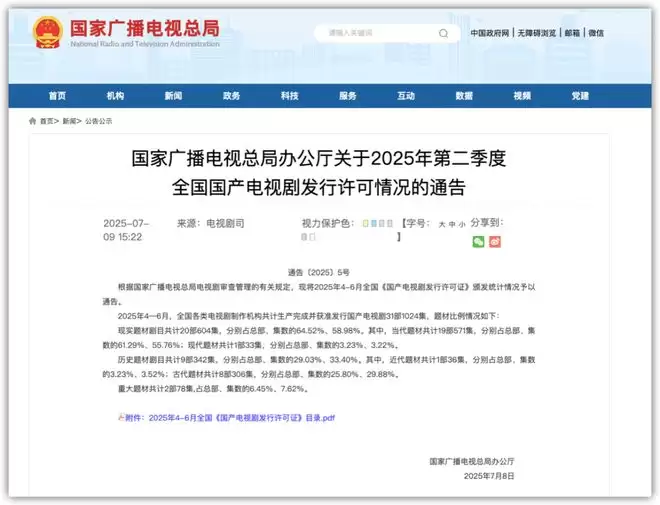The image size is (660, 505).
Task: Share the article to Weibo
Action: (x=495, y=241)
